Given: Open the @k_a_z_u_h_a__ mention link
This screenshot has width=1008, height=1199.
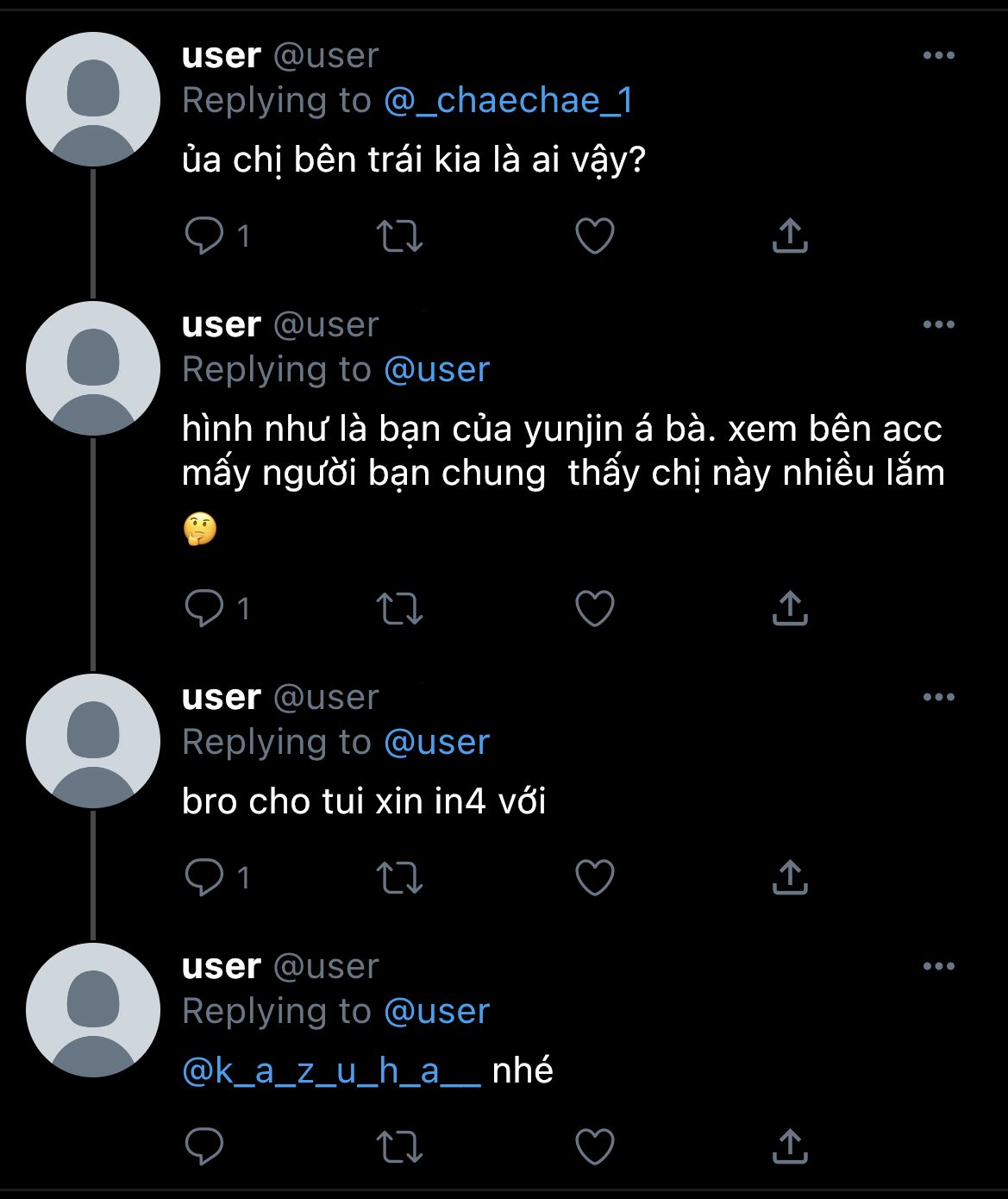Looking at the screenshot, I should 331,1070.
